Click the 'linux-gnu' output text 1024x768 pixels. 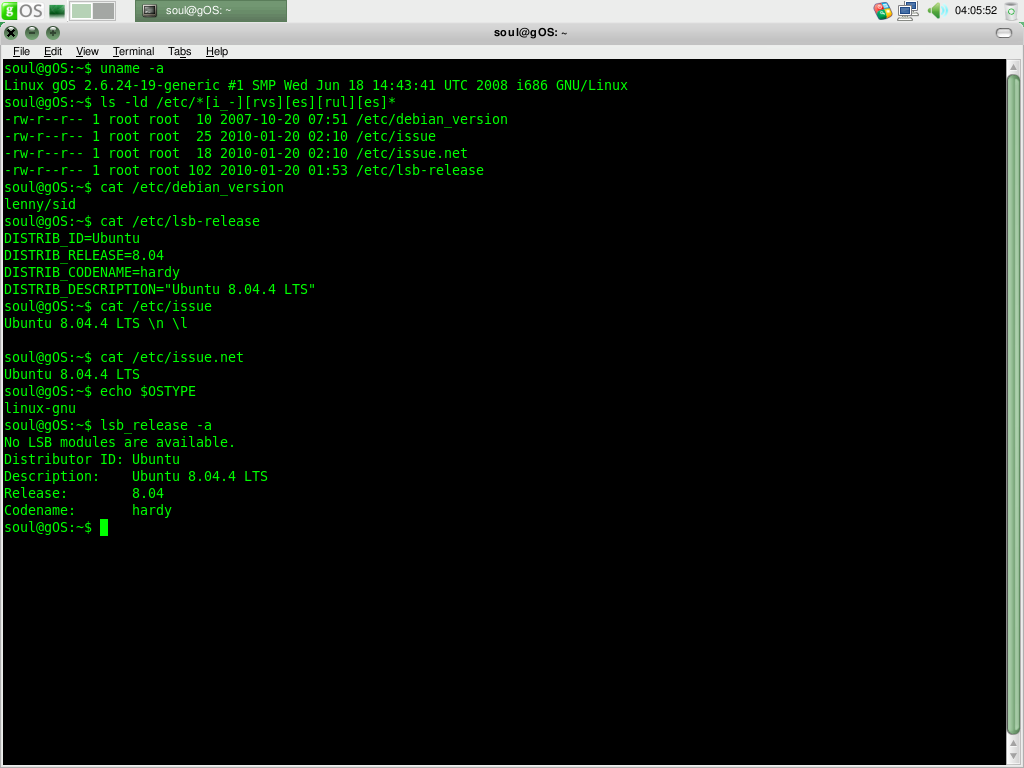(x=40, y=408)
